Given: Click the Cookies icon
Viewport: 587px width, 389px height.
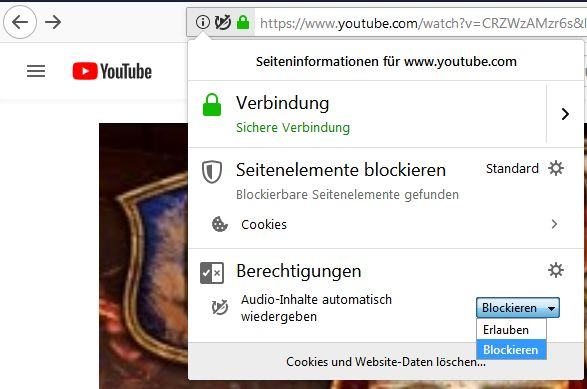Looking at the screenshot, I should 220,224.
